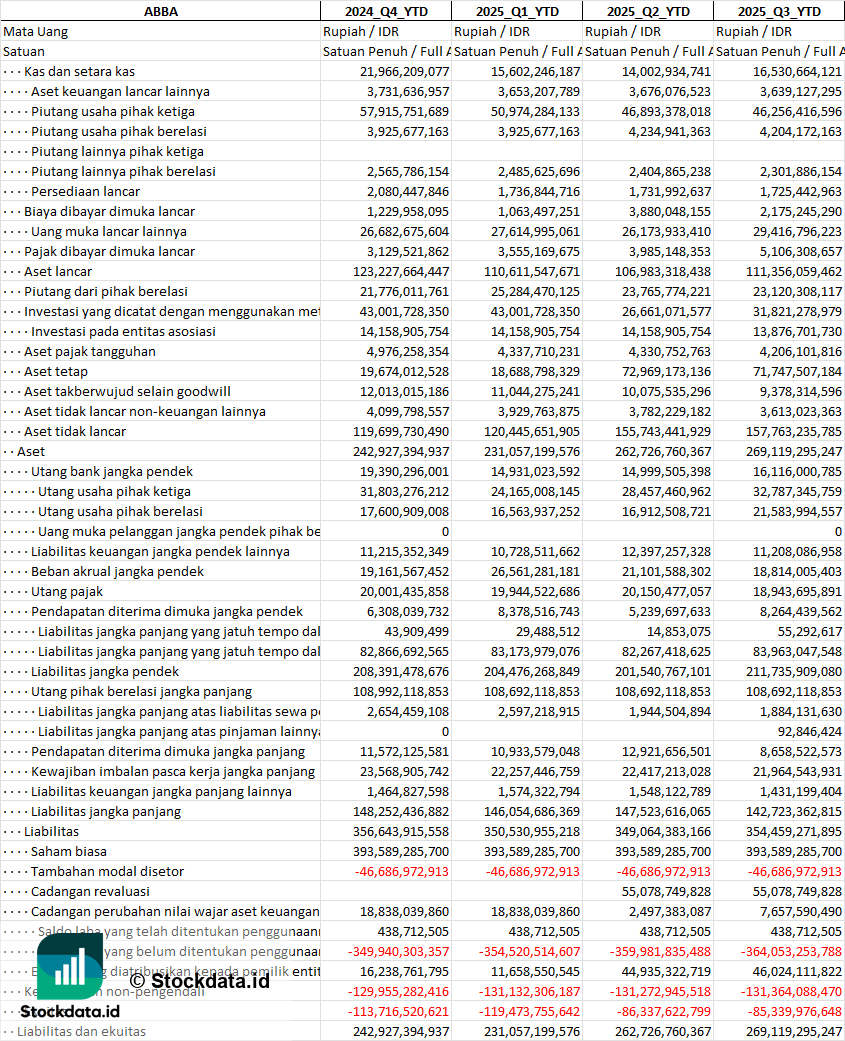Viewport: 845px width, 1041px height.
Task: Click value 7,657,590,490 in Cadangan nilai wajar row
Action: pos(801,912)
